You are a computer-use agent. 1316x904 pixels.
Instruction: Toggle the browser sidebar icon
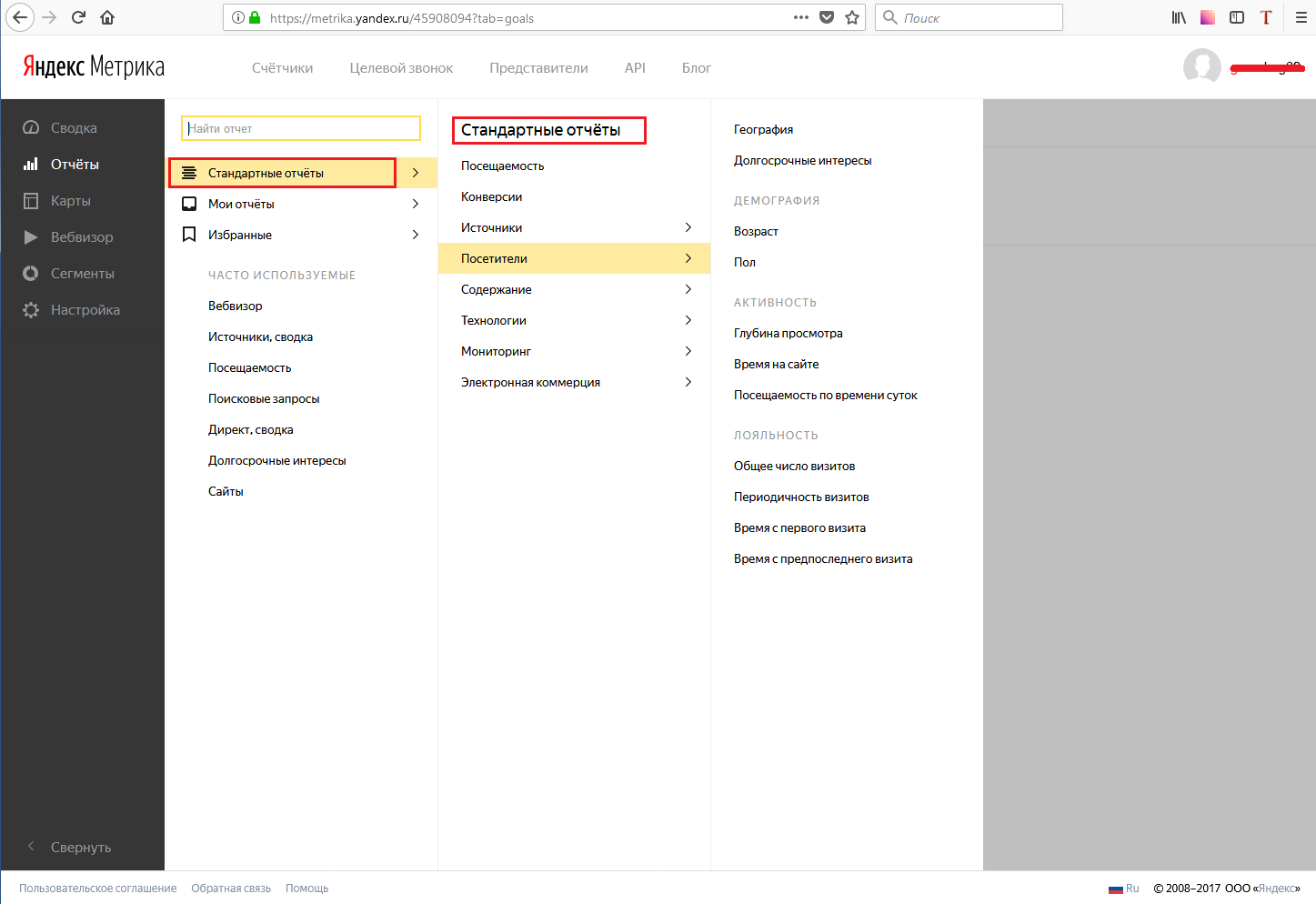point(1237,17)
